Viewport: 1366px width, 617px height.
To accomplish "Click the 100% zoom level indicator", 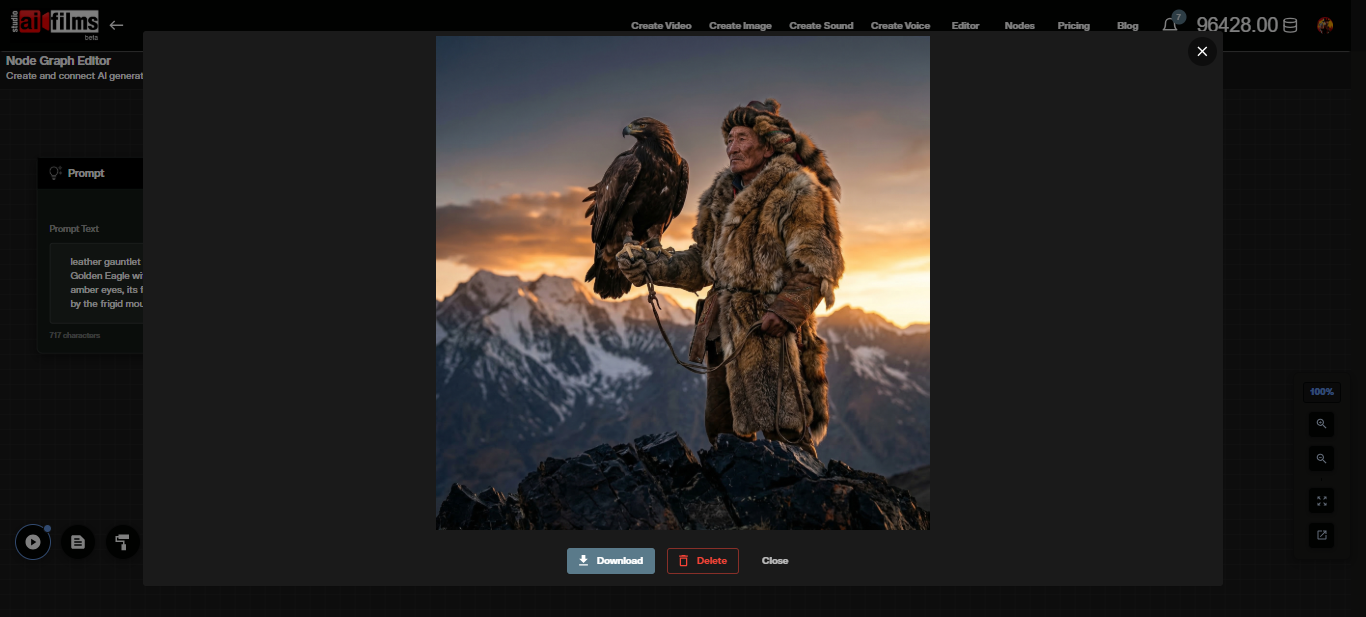I will 1320,391.
